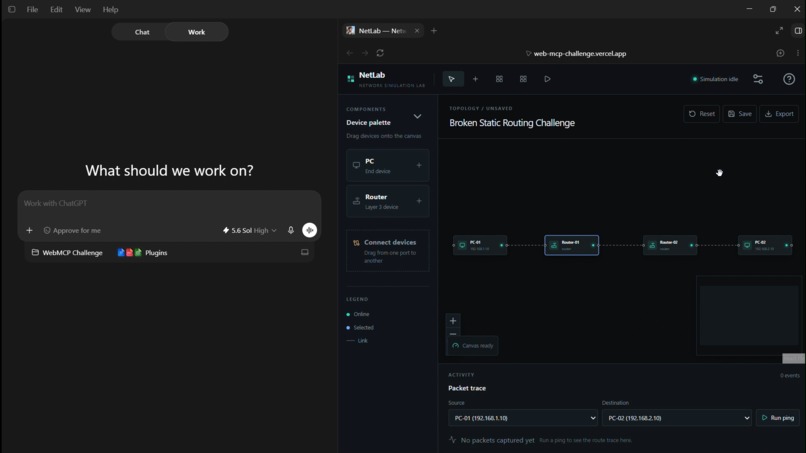Click the Canvas ready status label
Screen dimensions: 806x453
472,346
